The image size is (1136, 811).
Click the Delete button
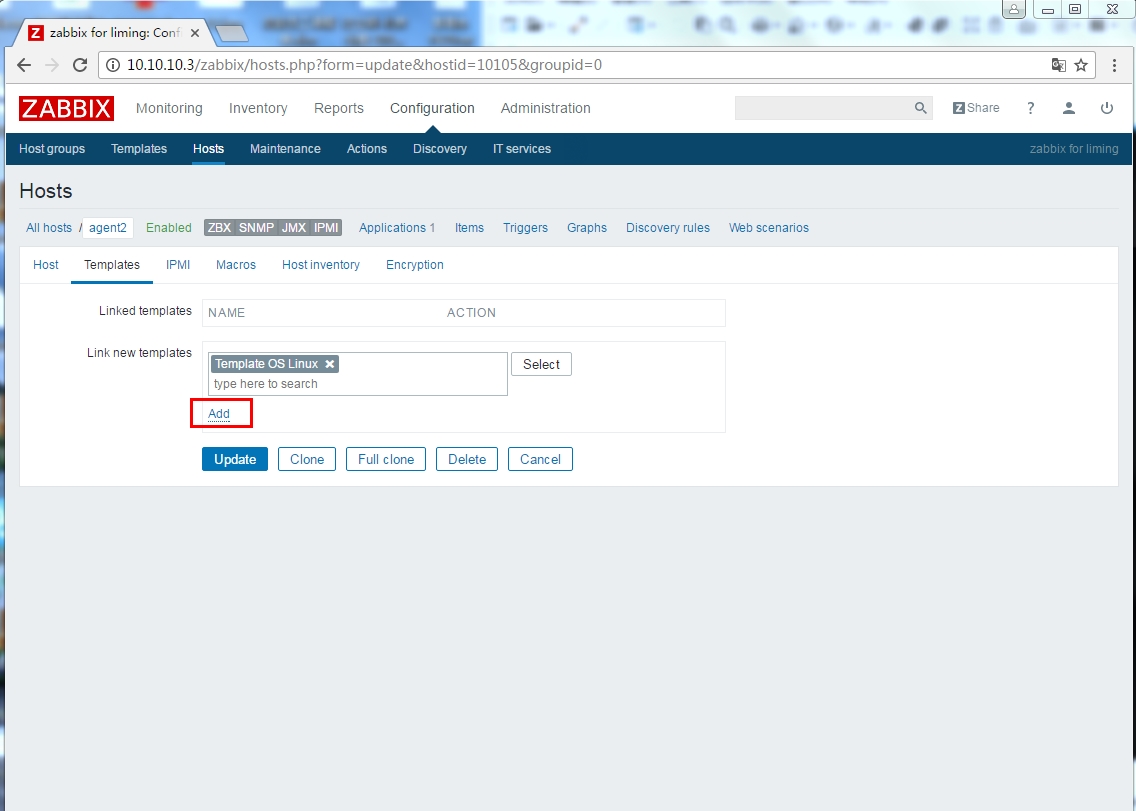point(467,459)
